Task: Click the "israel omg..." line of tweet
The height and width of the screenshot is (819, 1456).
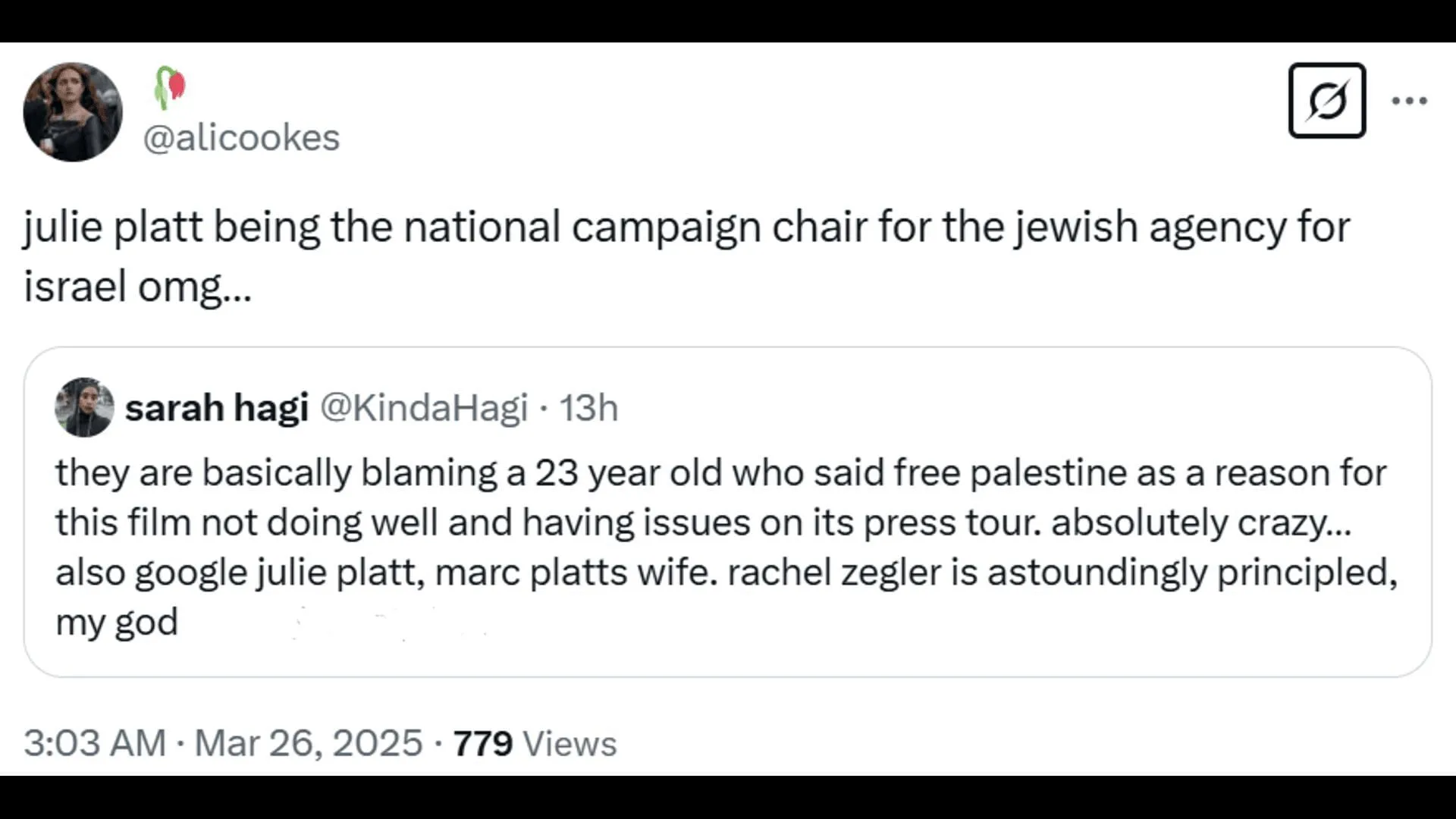Action: [x=137, y=287]
